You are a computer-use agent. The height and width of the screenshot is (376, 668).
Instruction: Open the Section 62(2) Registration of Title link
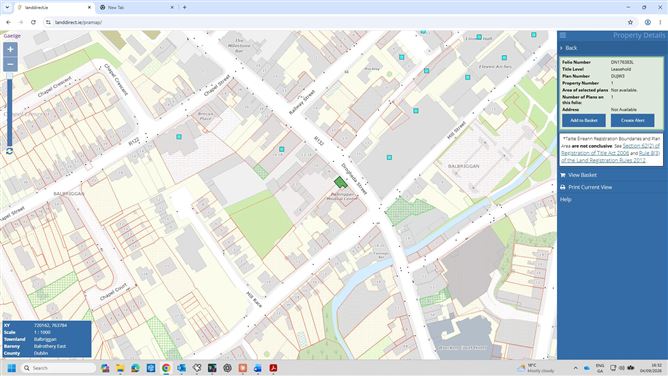pyautogui.click(x=610, y=149)
